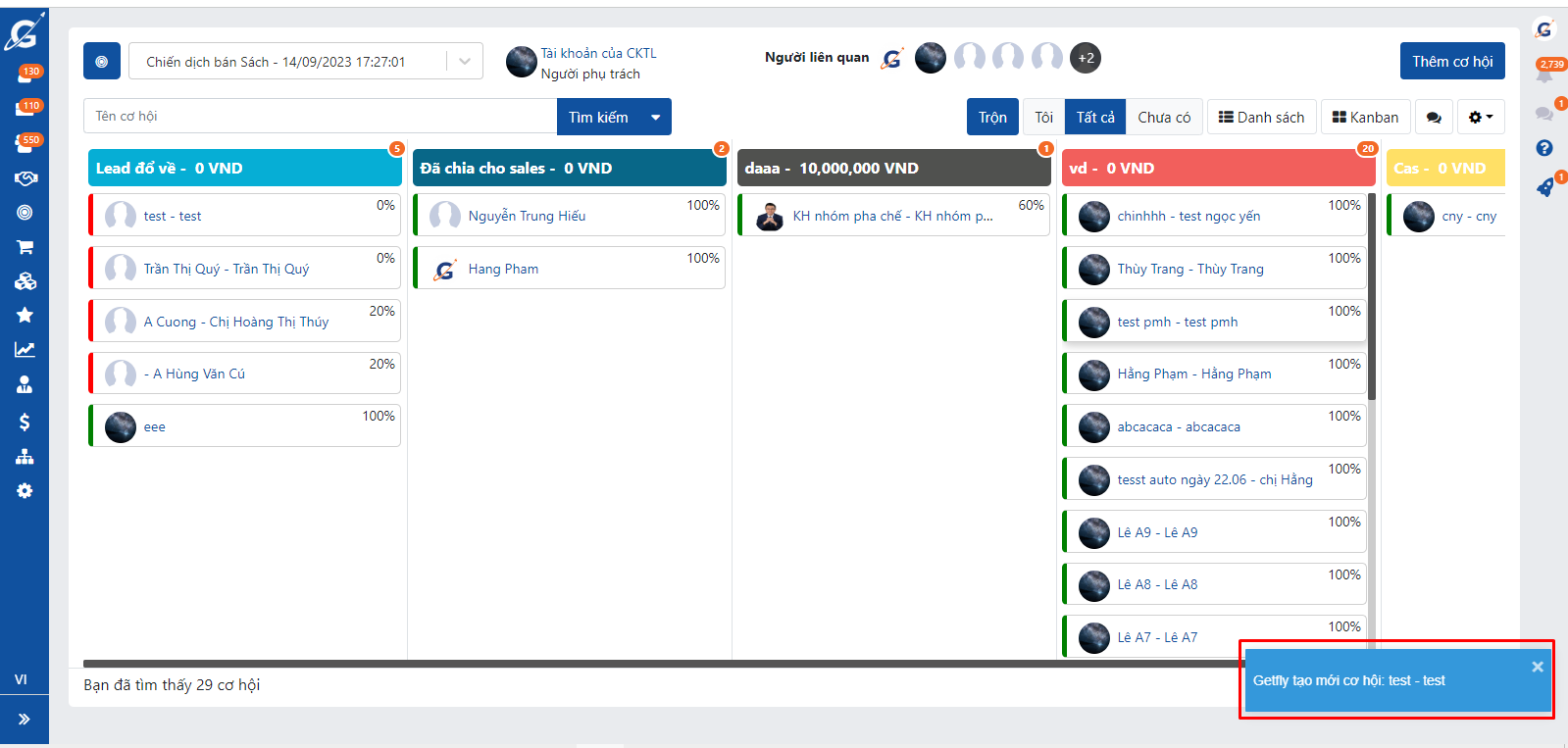Viewport: 1568px width, 748px height.
Task: Open the gear settings dropdown
Action: point(1480,118)
